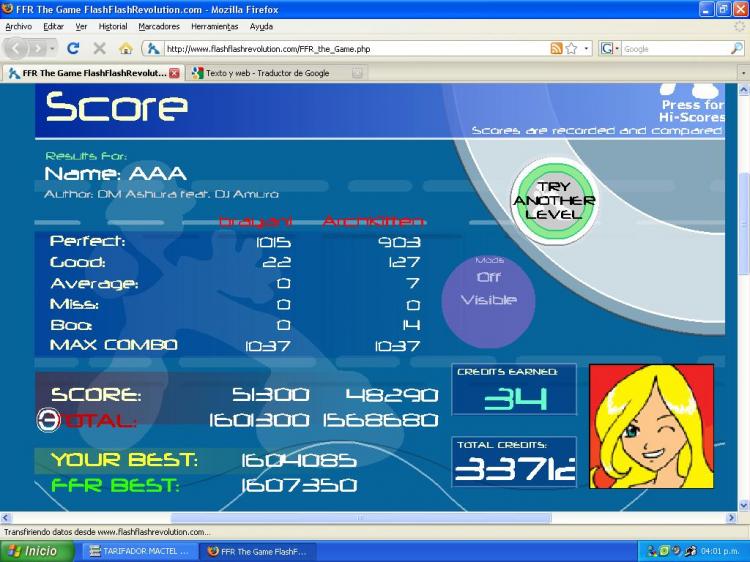Click the search magnifier icon
Viewport: 750px width, 562px height.
pos(737,48)
